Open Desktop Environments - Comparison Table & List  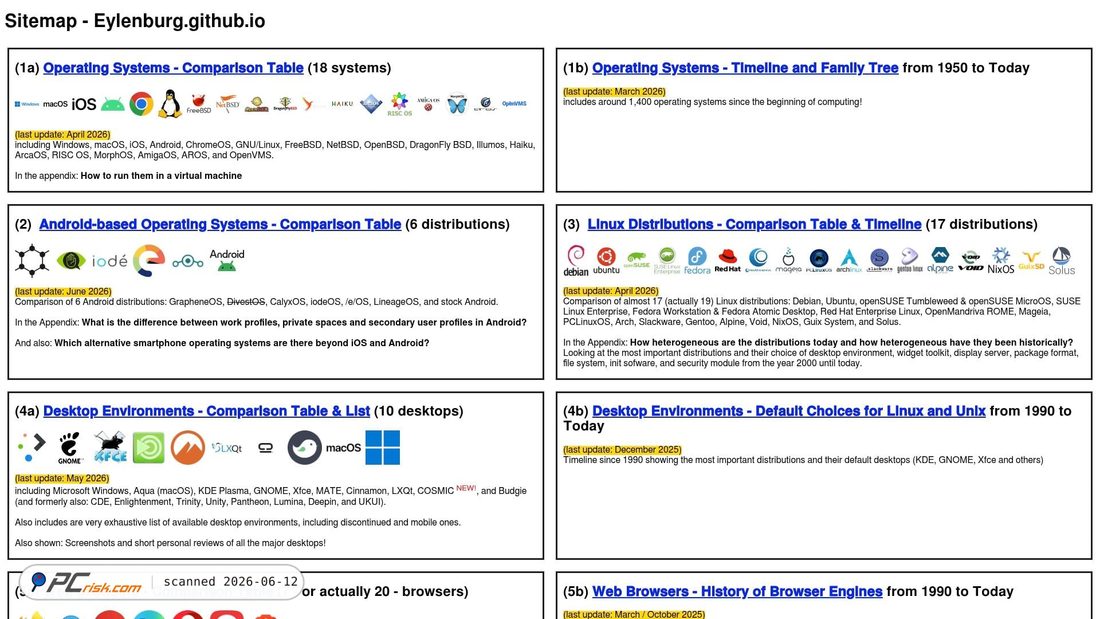(206, 411)
